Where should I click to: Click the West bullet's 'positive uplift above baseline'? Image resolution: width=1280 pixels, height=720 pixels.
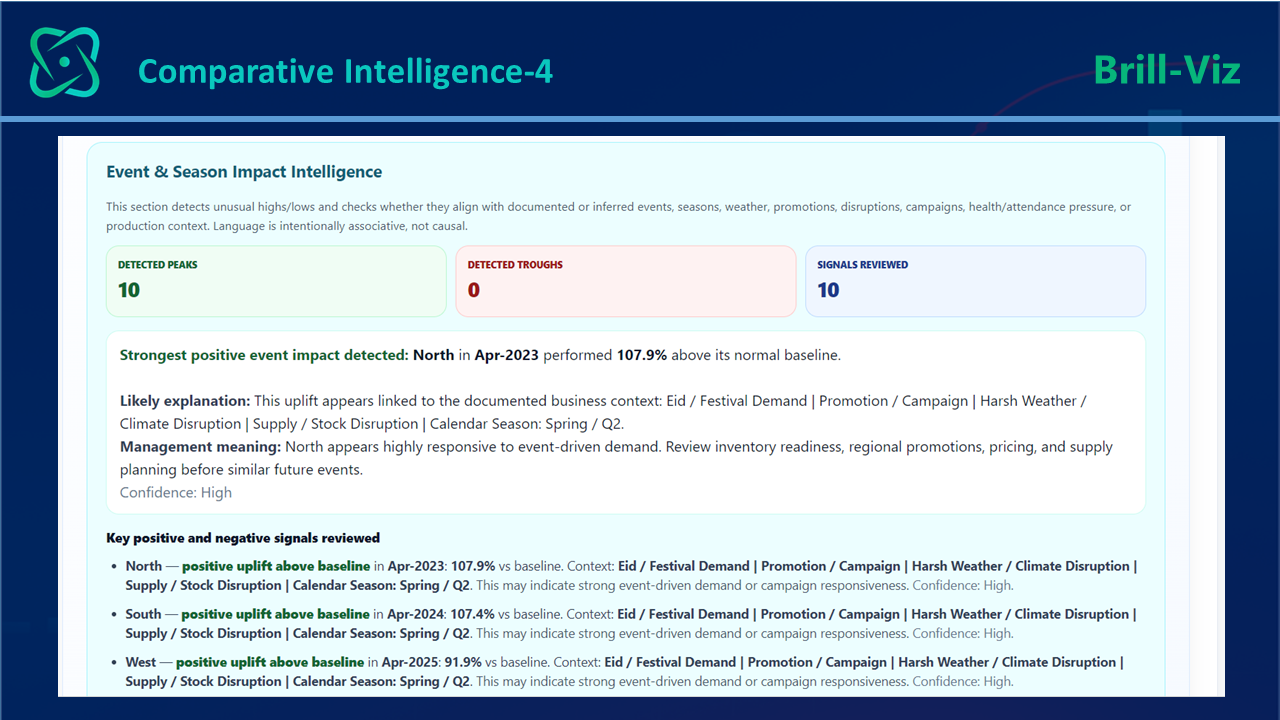click(270, 662)
